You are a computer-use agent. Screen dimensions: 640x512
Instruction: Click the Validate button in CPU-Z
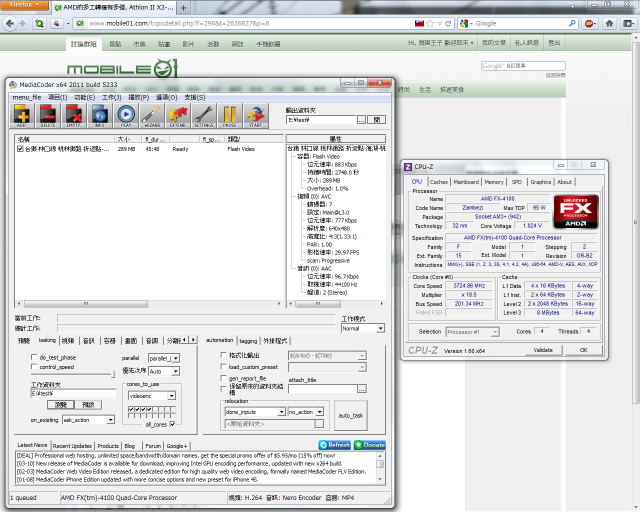(543, 350)
